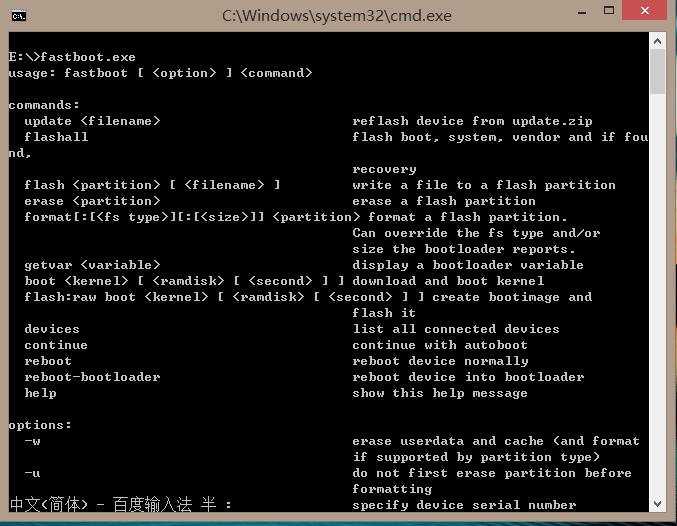Click the vertical scrollbar thumb

657,73
